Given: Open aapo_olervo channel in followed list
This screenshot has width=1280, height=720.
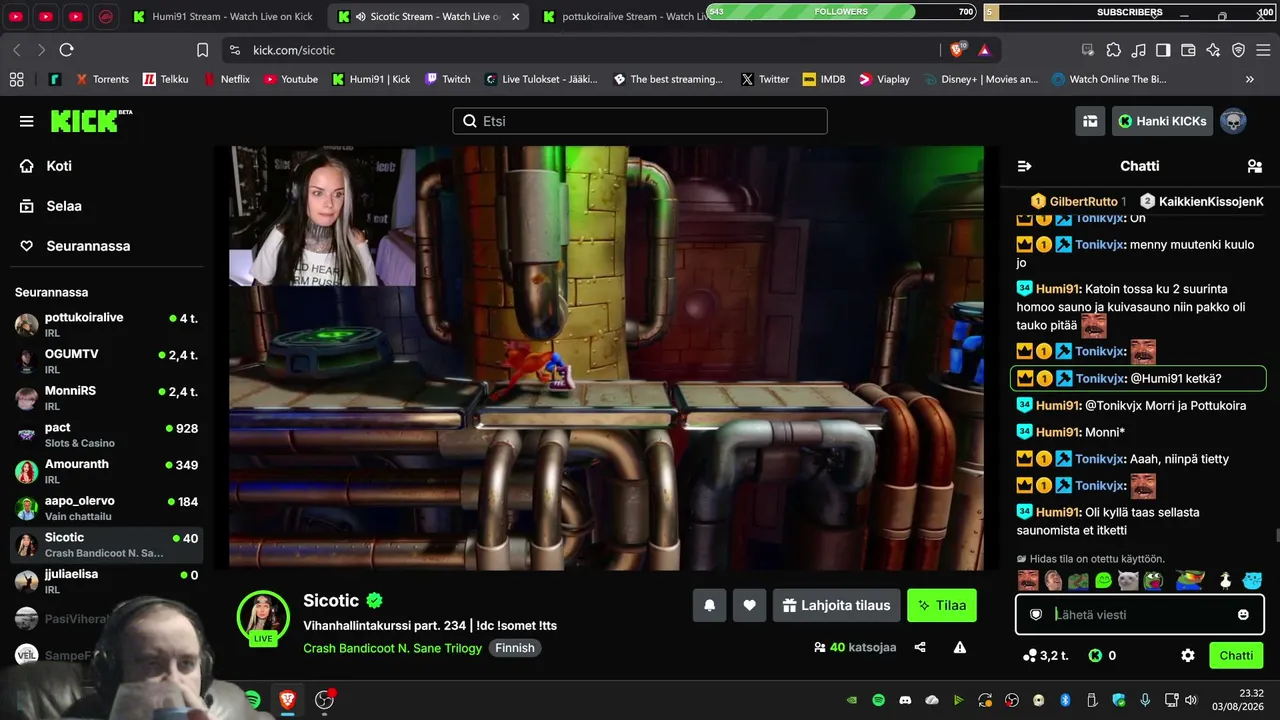Looking at the screenshot, I should coord(107,508).
